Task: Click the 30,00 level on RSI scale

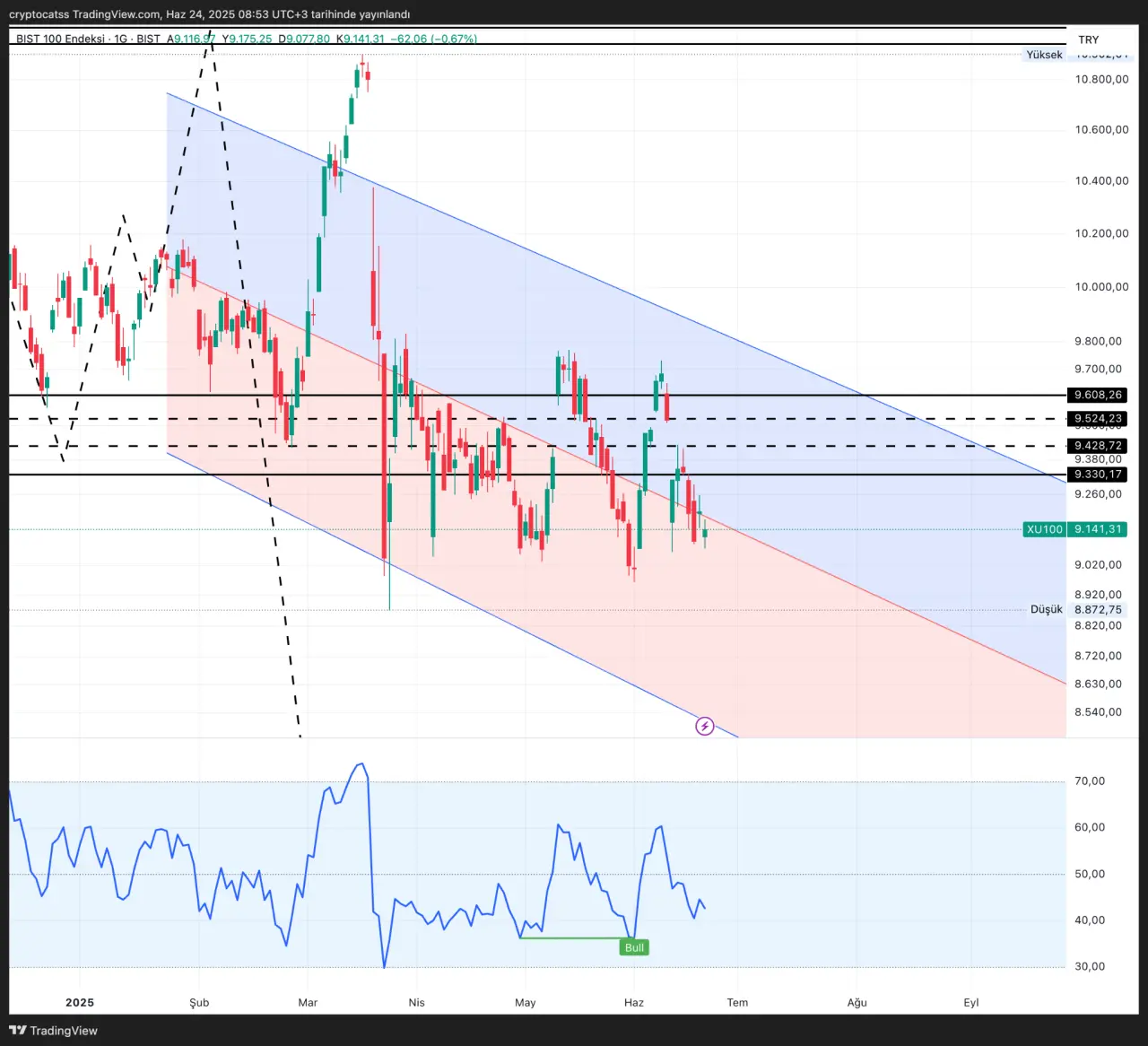Action: point(1090,966)
